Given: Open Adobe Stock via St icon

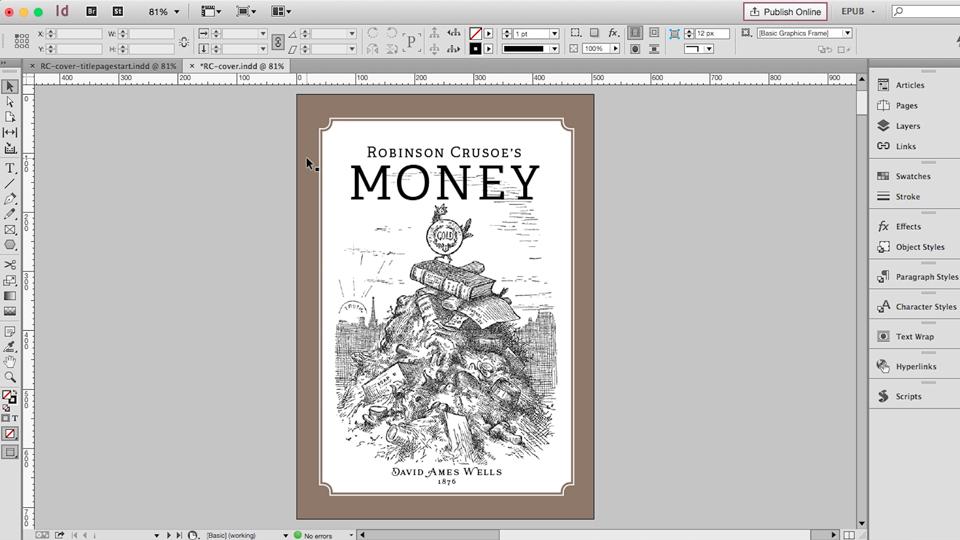Looking at the screenshot, I should pyautogui.click(x=118, y=11).
